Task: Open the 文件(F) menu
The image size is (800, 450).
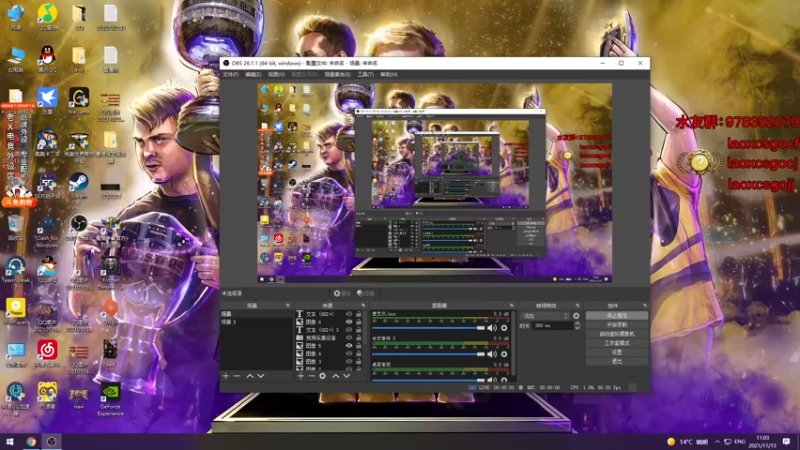Action: tap(231, 74)
